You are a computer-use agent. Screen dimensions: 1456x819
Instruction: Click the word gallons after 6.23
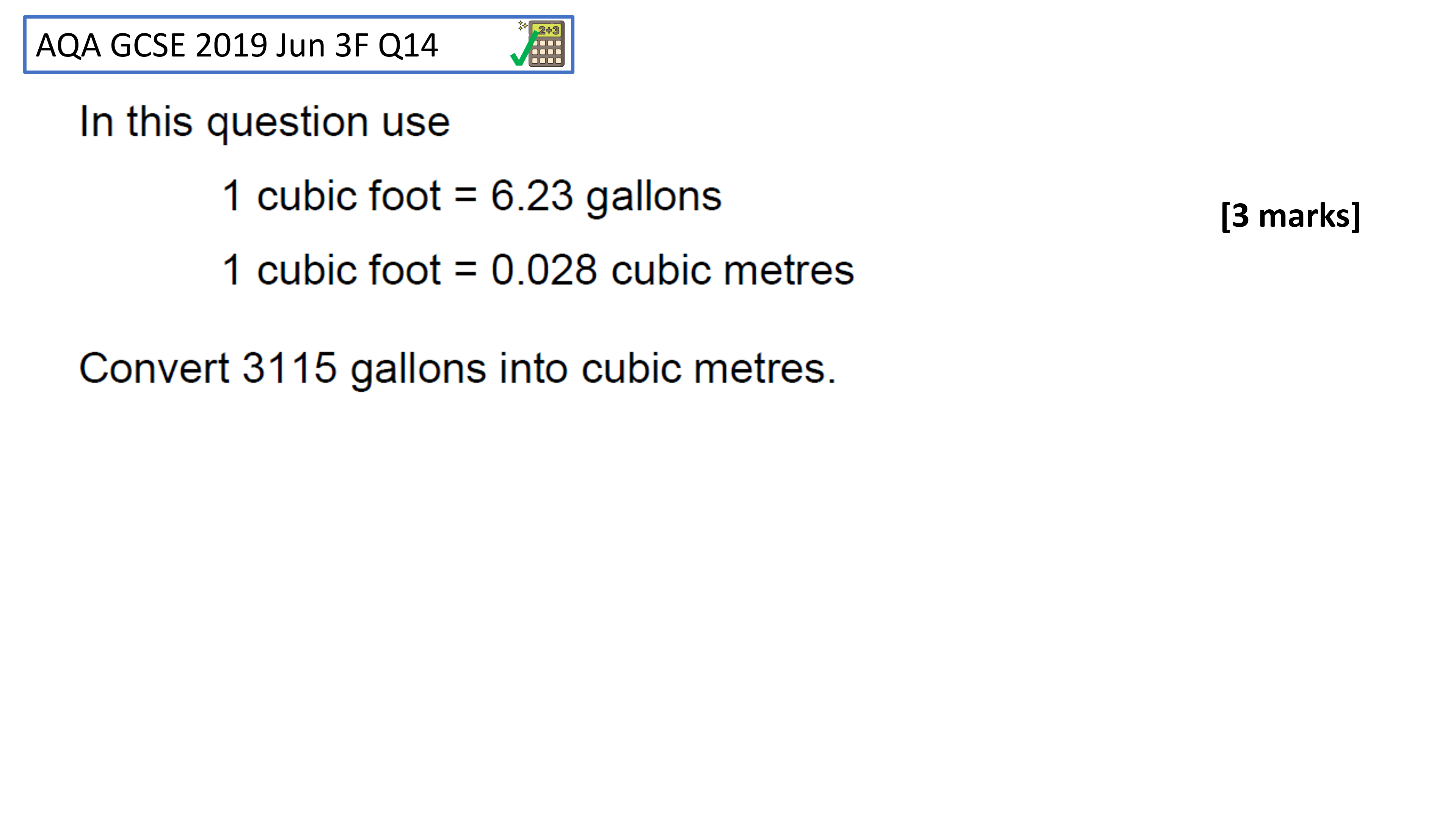654,197
